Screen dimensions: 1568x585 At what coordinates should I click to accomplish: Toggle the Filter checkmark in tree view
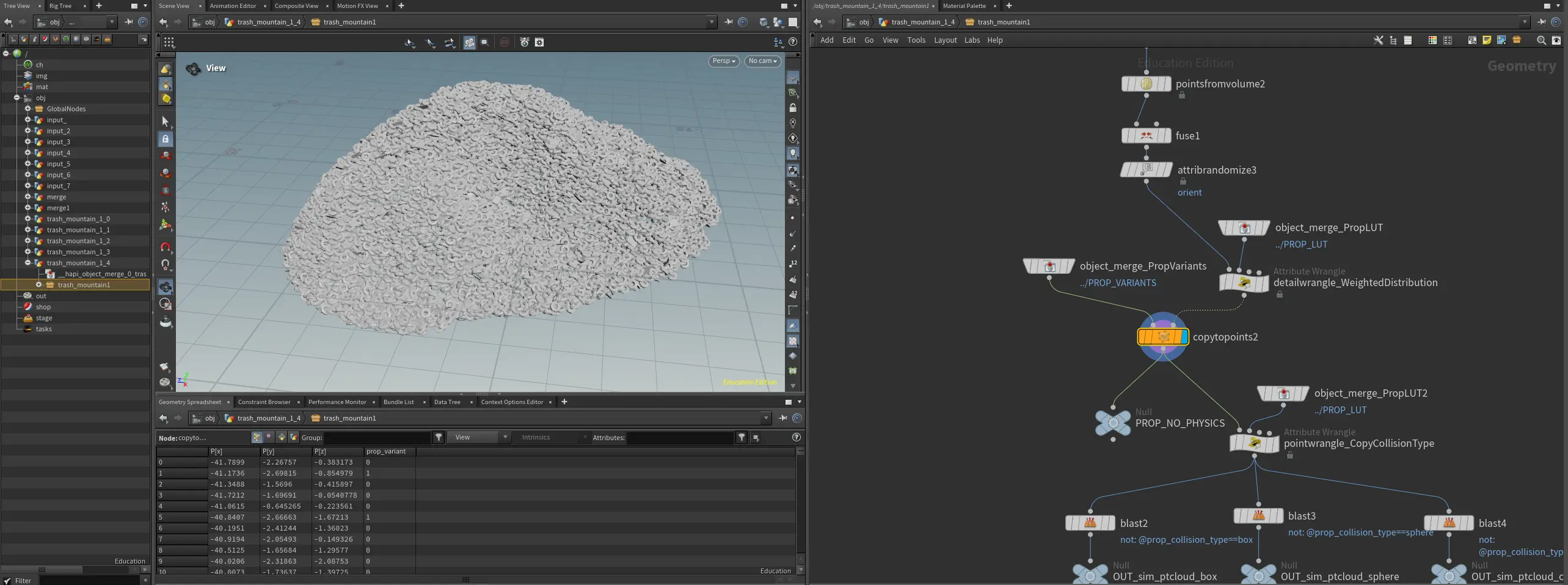coord(7,581)
